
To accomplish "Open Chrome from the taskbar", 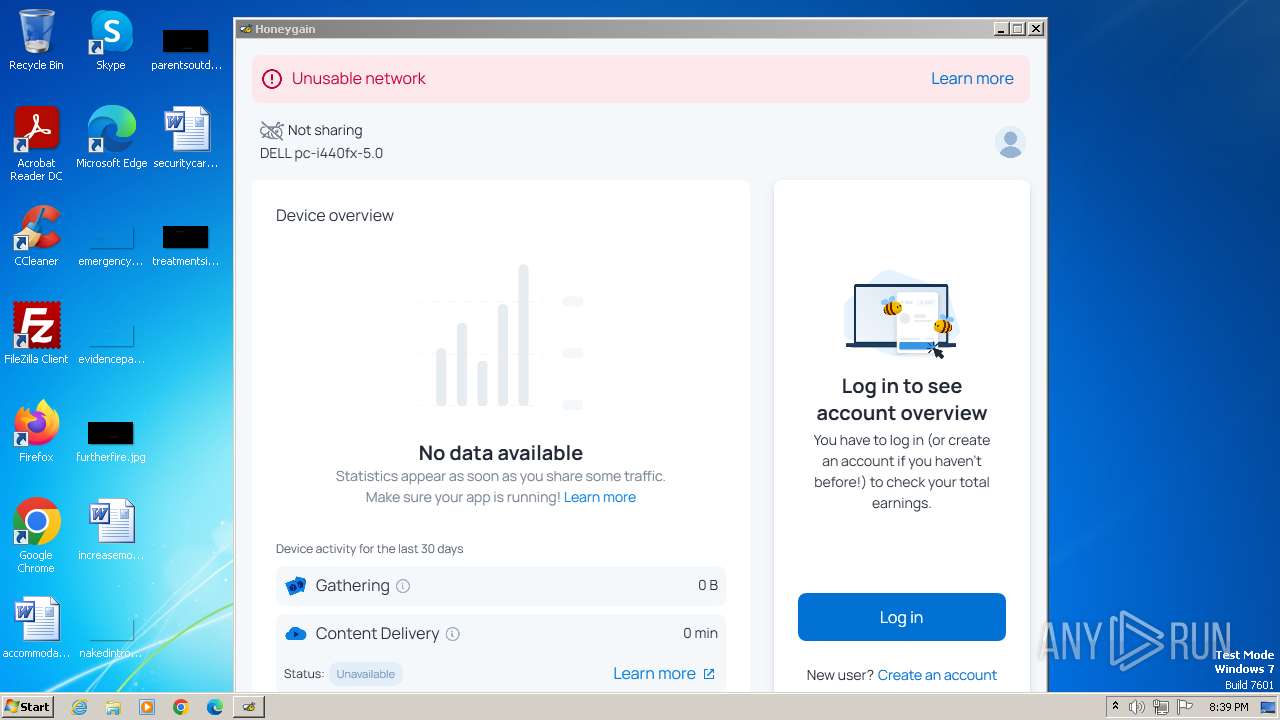I will click(181, 707).
